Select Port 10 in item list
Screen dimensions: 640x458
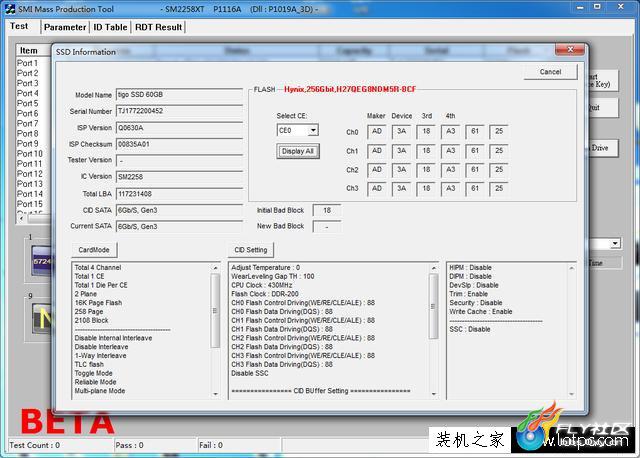[x=29, y=154]
